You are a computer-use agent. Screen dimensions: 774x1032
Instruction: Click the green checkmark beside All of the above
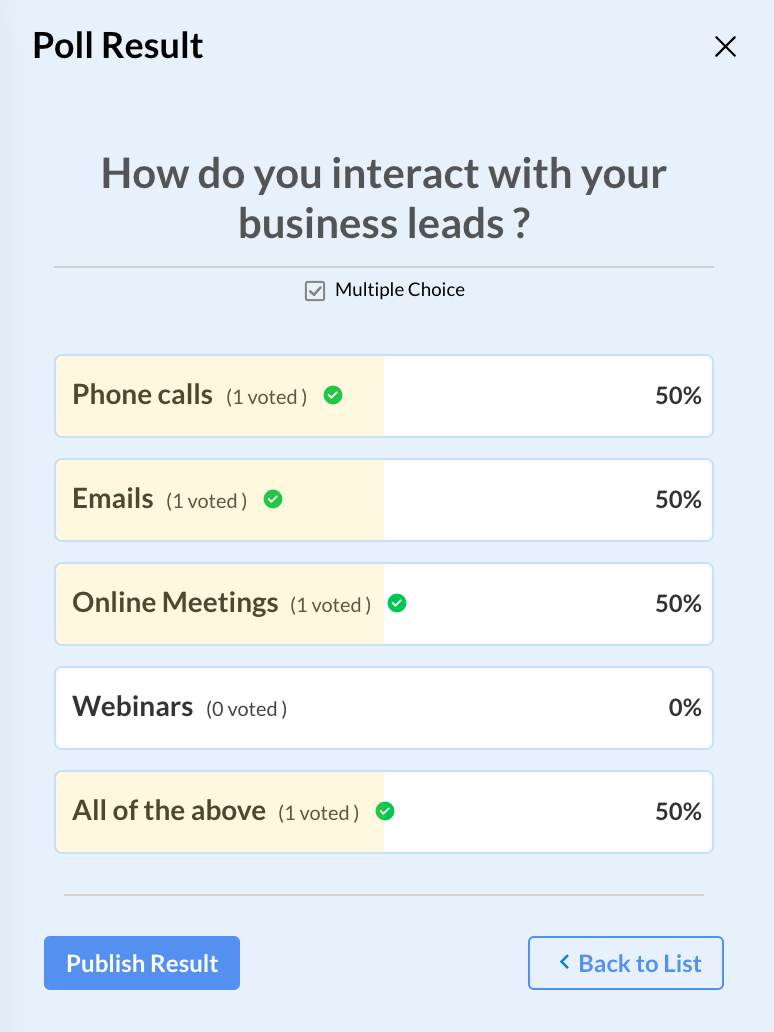pos(384,811)
